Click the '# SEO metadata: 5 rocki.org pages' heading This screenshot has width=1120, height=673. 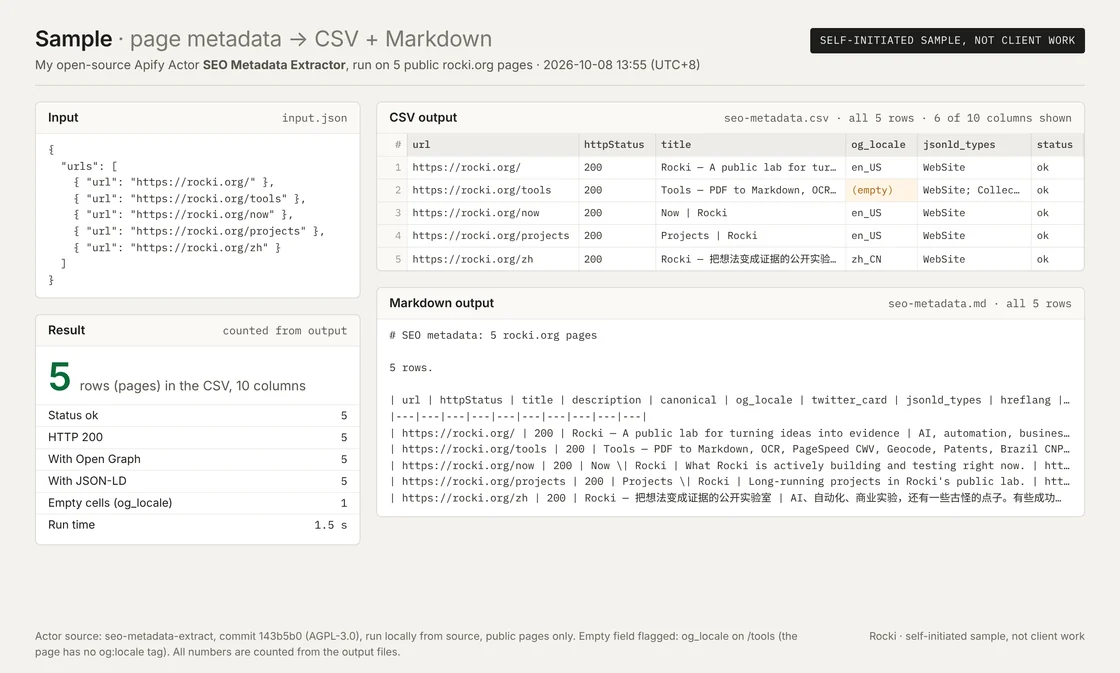pos(493,335)
